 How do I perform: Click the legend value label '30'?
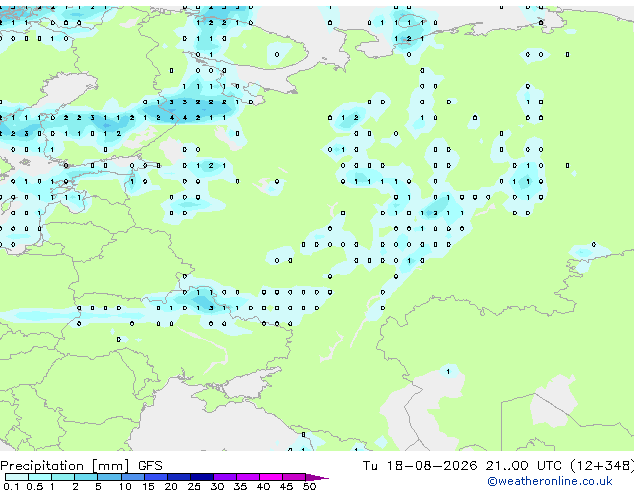pos(217,486)
